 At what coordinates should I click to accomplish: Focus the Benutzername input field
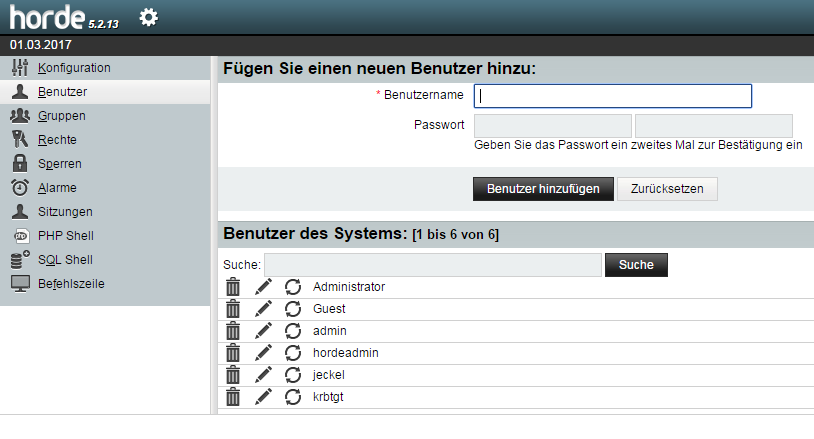click(613, 96)
